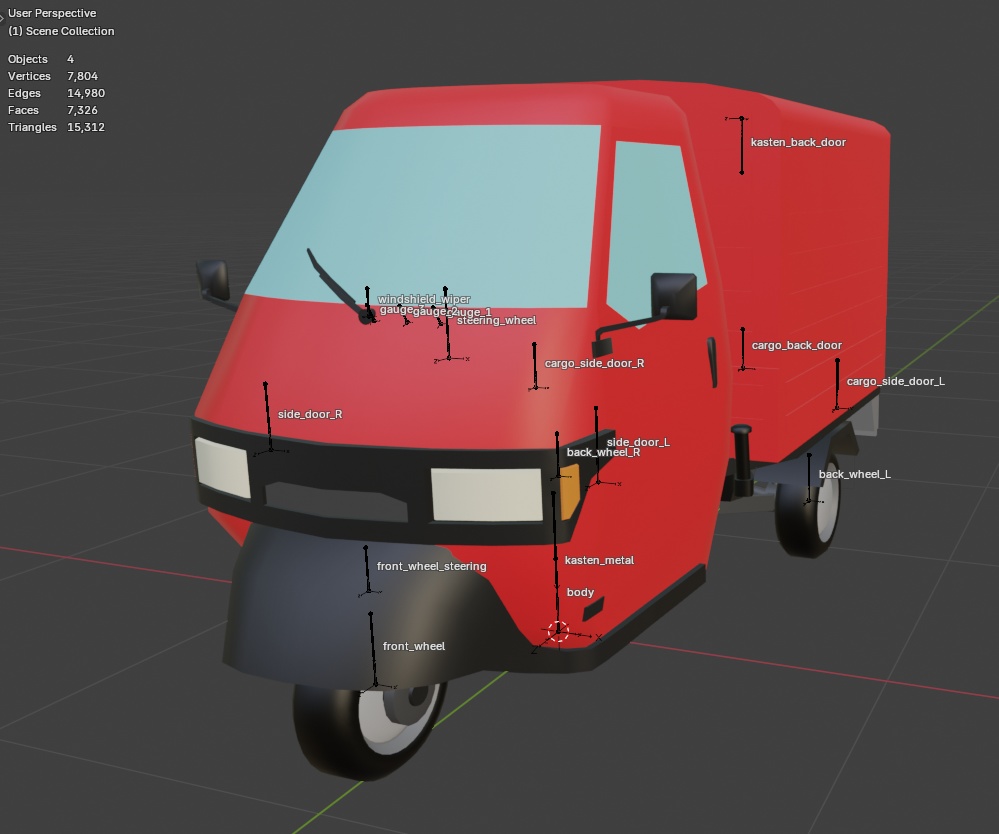Click the black side mirror beside the side window

[x=673, y=295]
